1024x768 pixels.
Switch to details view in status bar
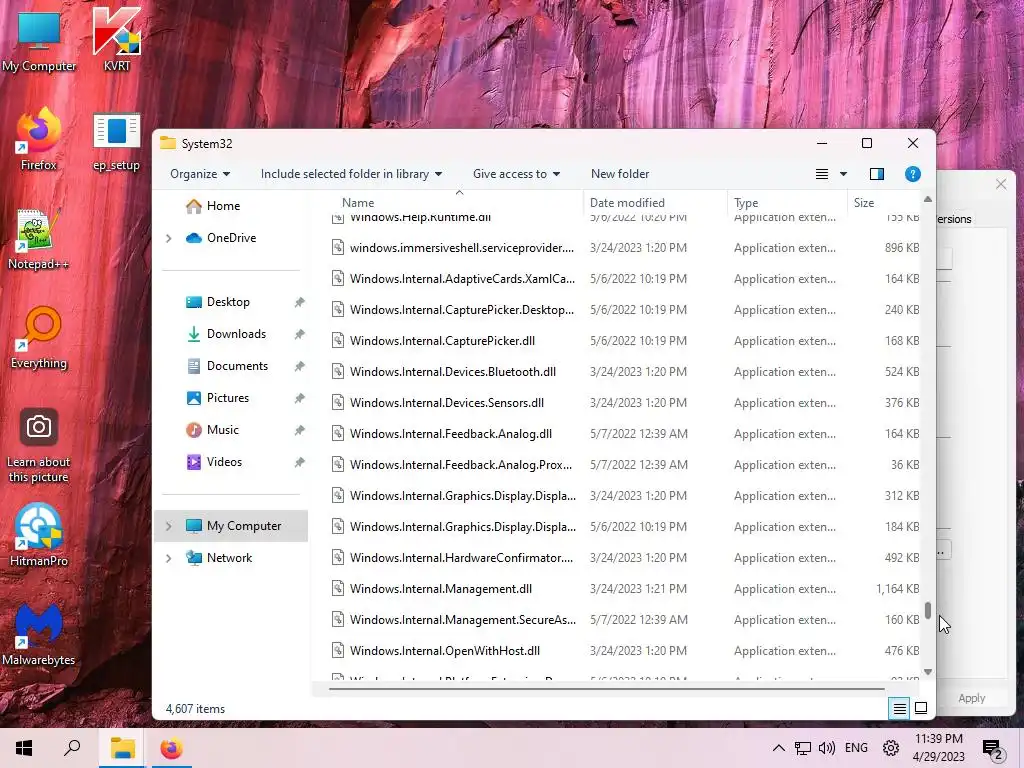pyautogui.click(x=899, y=709)
